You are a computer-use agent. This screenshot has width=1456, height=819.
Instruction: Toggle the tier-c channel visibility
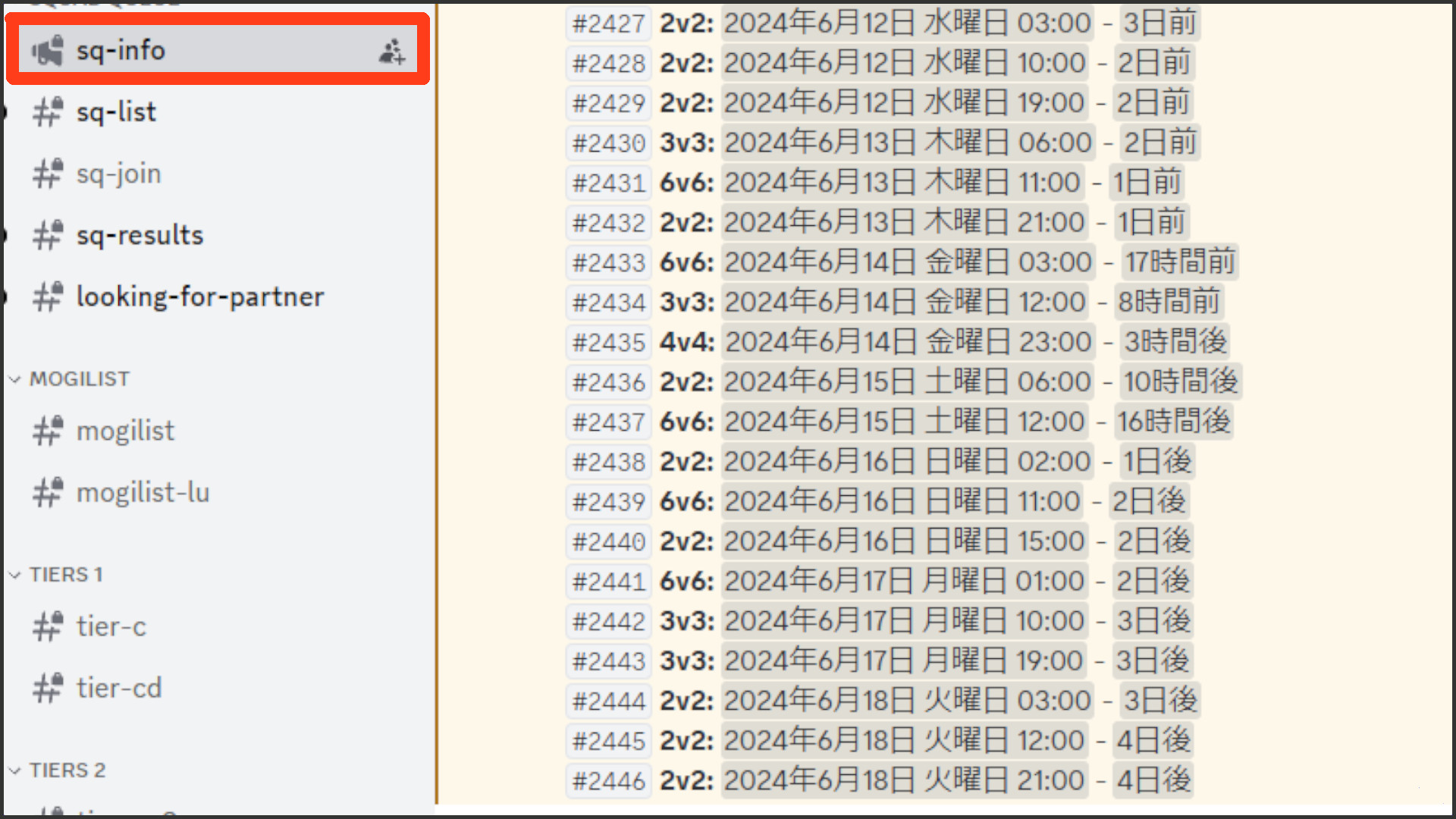(x=113, y=626)
